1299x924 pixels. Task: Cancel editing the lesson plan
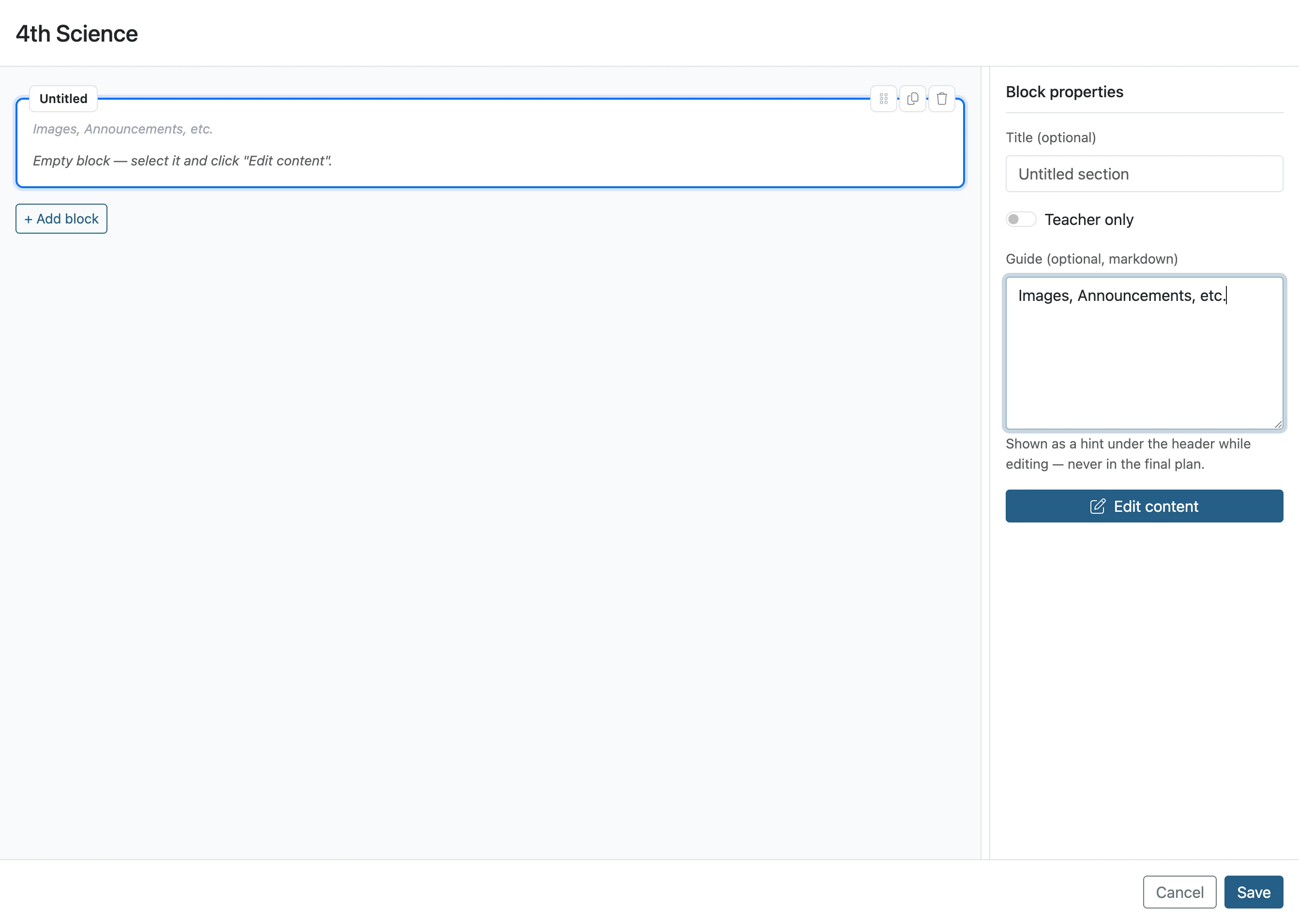(x=1179, y=892)
